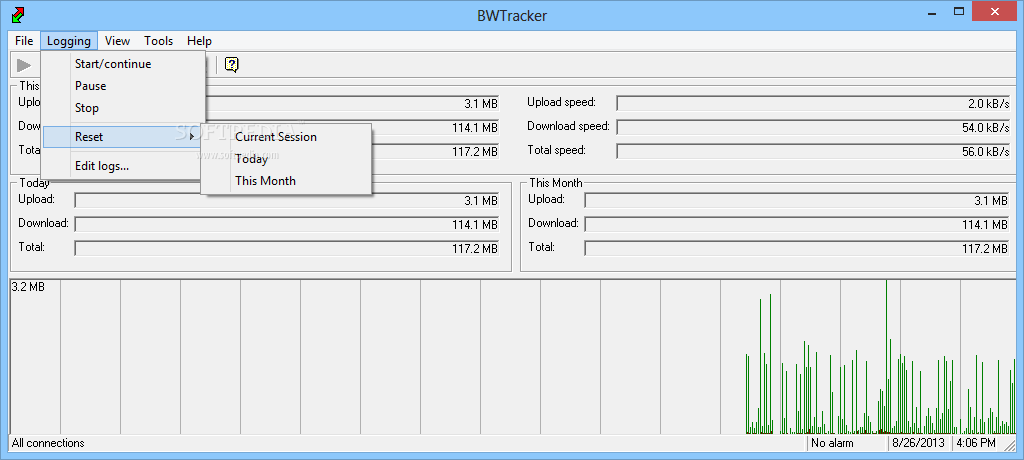Click the 3.2 MB graph scale label
This screenshot has width=1024, height=460.
click(x=28, y=286)
